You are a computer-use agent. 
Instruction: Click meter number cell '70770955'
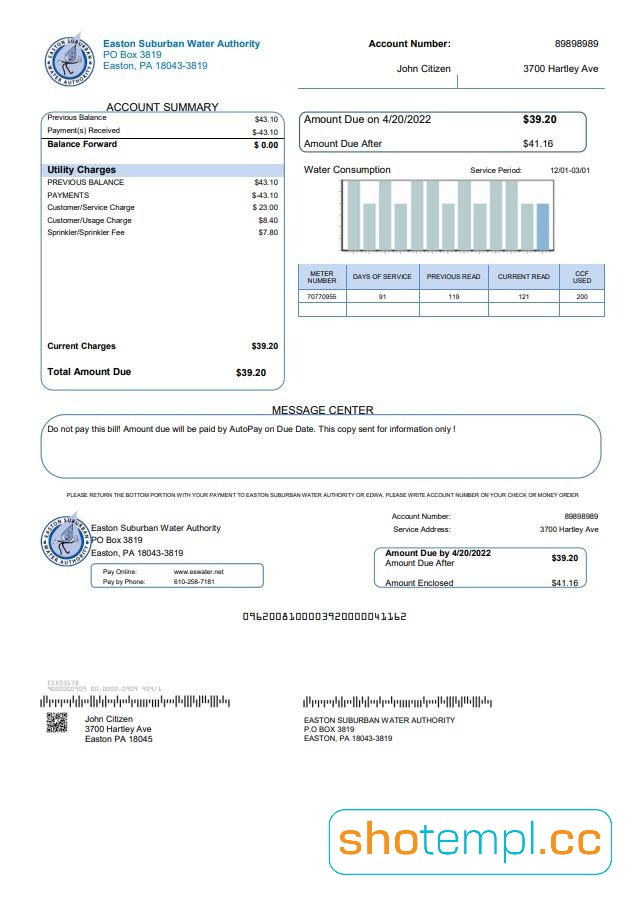coord(321,297)
